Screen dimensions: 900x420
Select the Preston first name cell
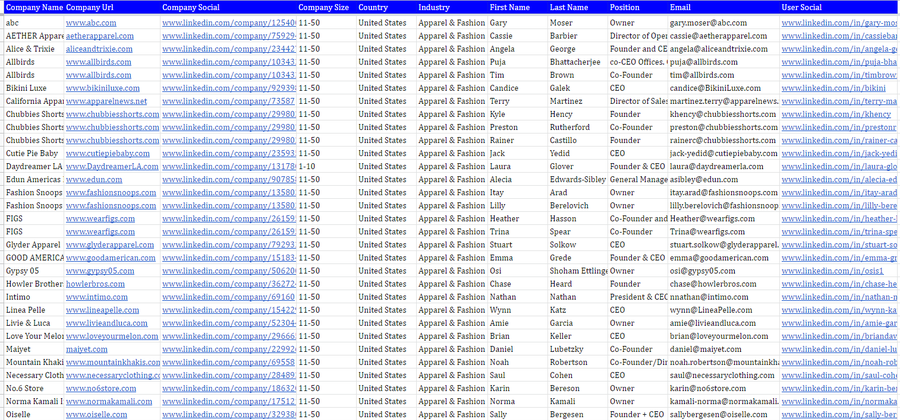click(x=517, y=127)
